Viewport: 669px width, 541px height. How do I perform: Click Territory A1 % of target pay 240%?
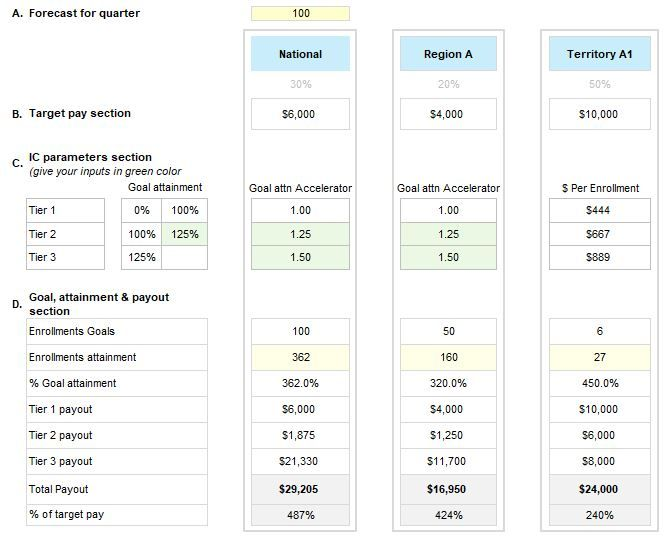tap(598, 515)
